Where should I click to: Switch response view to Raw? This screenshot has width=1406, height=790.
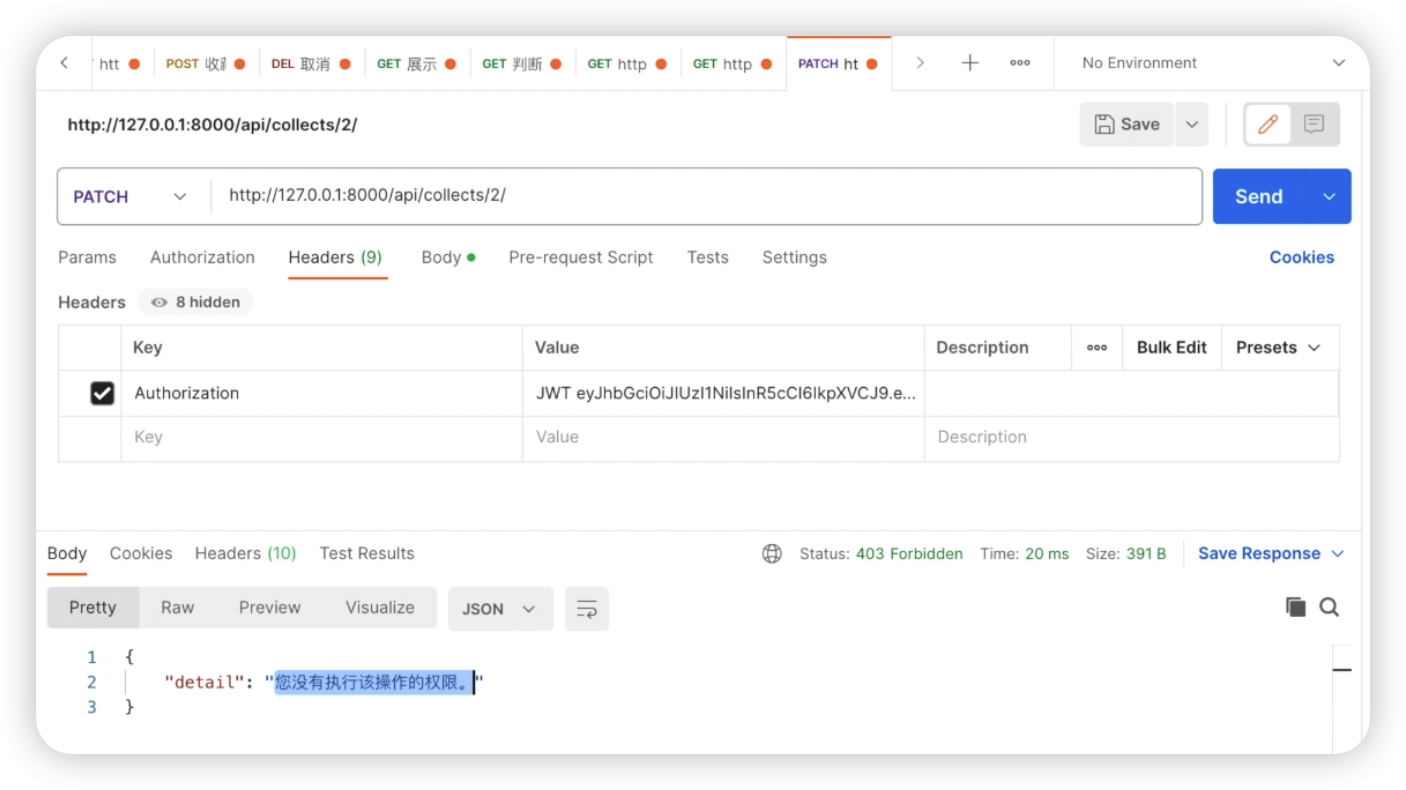[177, 608]
